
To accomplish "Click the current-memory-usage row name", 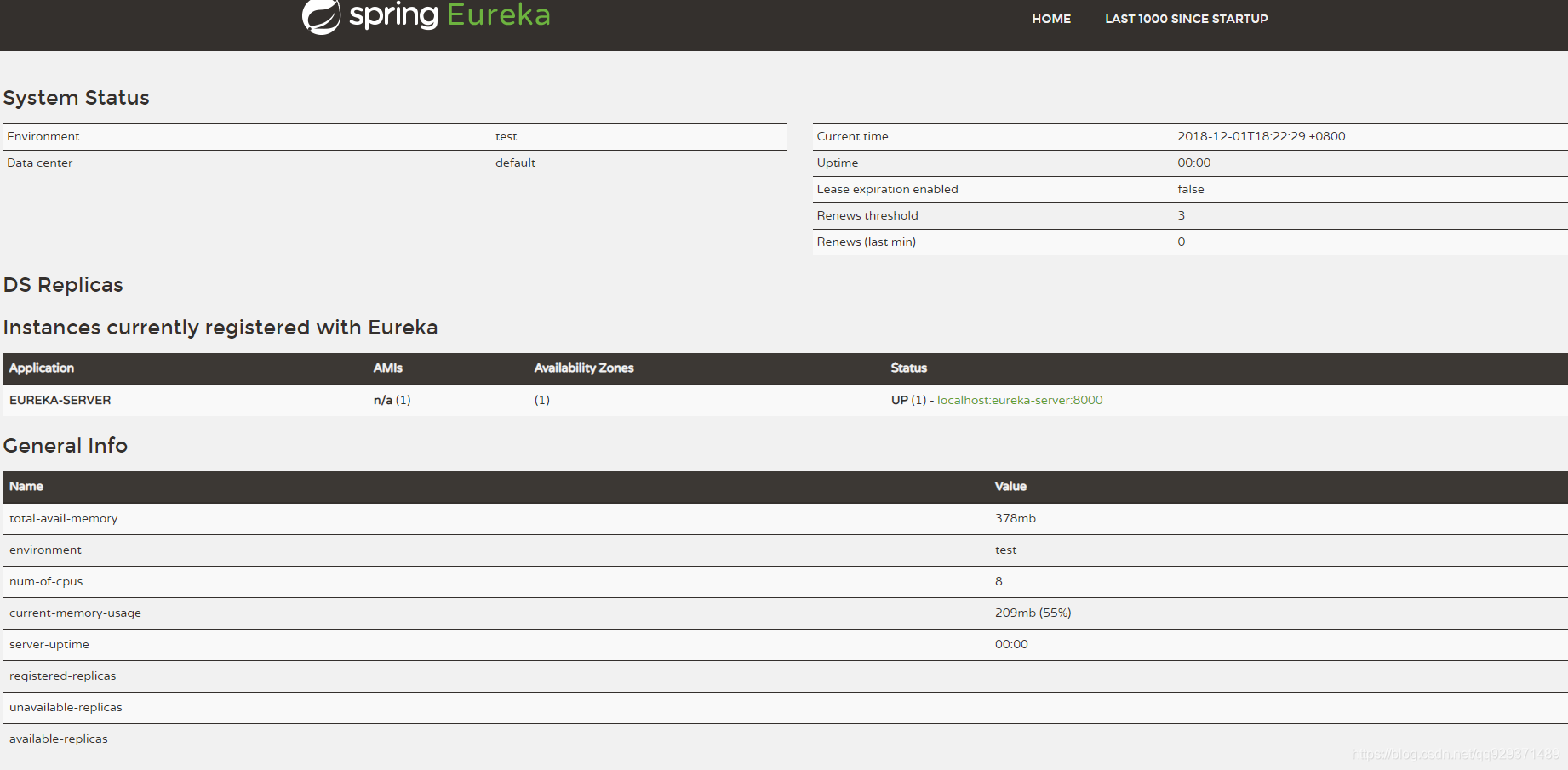I will [76, 613].
